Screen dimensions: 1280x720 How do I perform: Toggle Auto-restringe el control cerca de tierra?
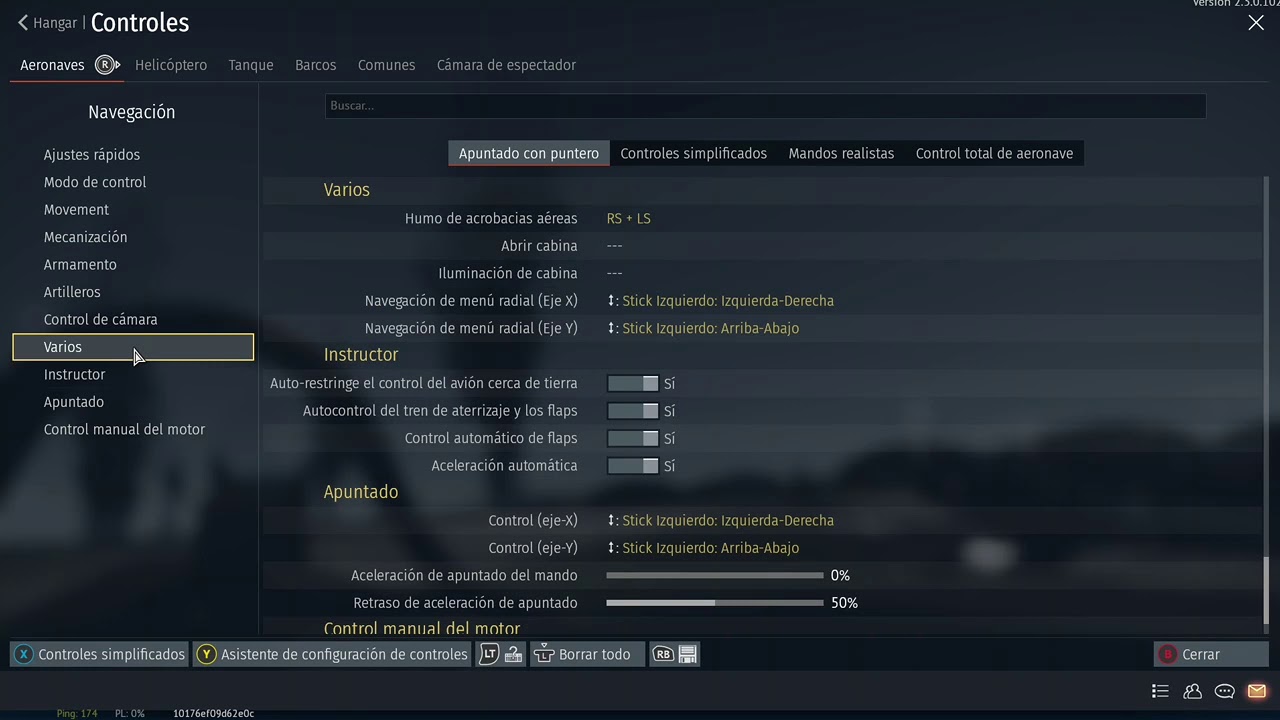coord(633,383)
